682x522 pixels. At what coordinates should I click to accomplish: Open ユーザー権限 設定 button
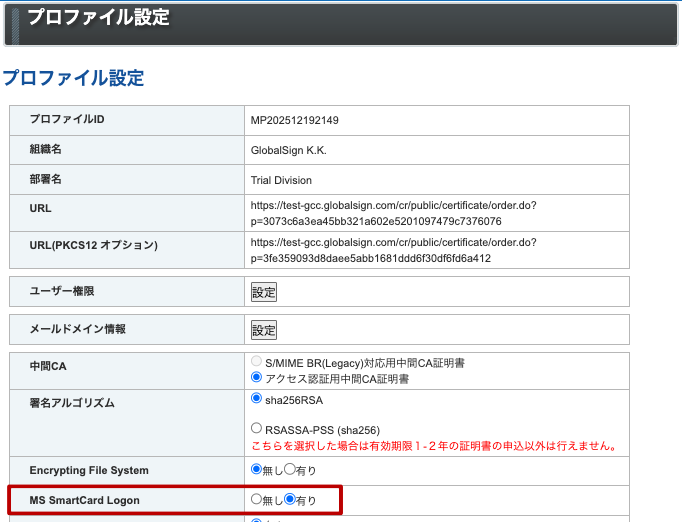pos(263,292)
